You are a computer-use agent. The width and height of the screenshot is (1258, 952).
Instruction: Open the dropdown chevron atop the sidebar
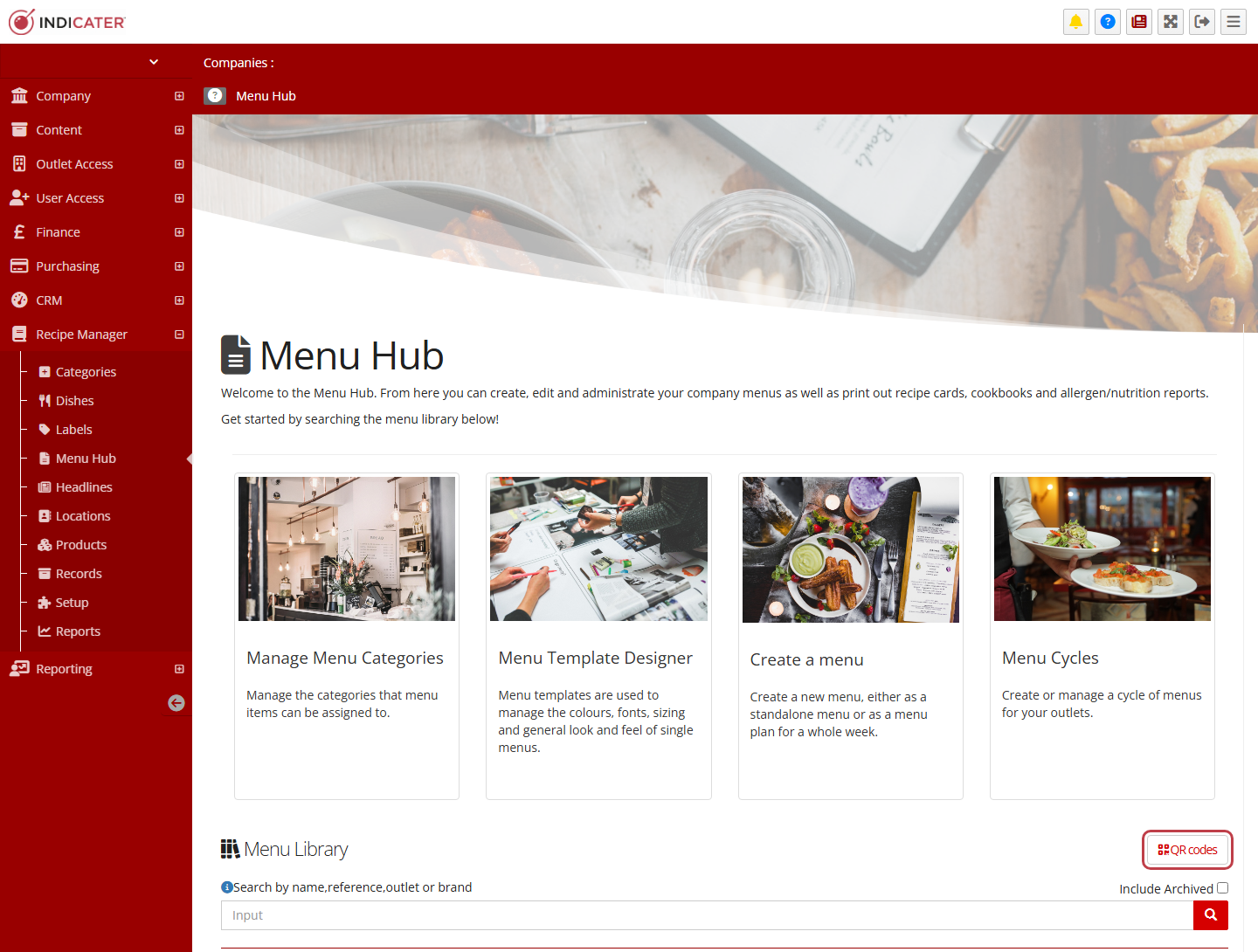pyautogui.click(x=154, y=62)
